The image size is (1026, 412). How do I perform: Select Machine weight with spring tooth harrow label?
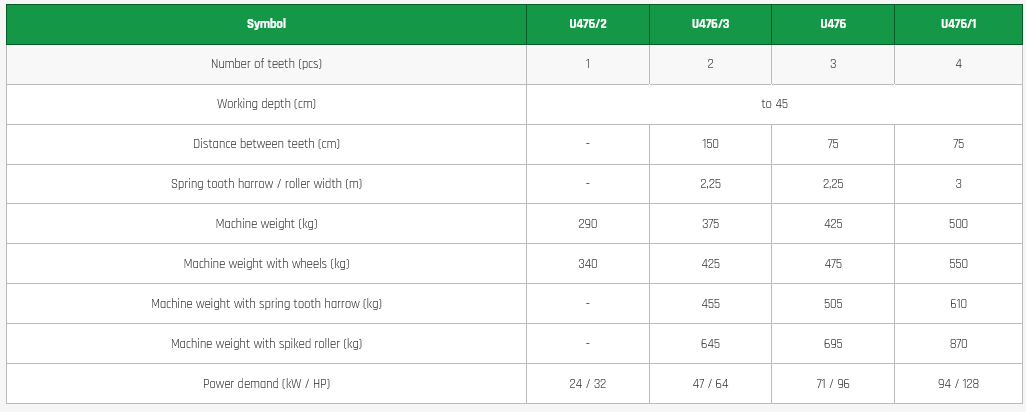(x=266, y=304)
